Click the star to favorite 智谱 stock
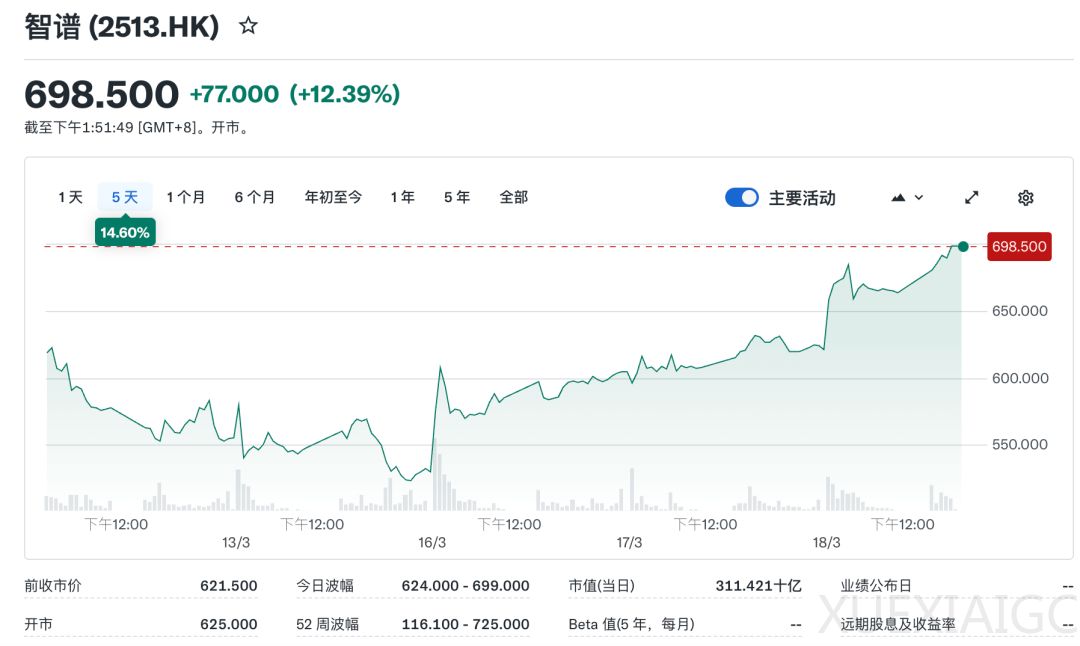The height and width of the screenshot is (646, 1080). pyautogui.click(x=247, y=26)
